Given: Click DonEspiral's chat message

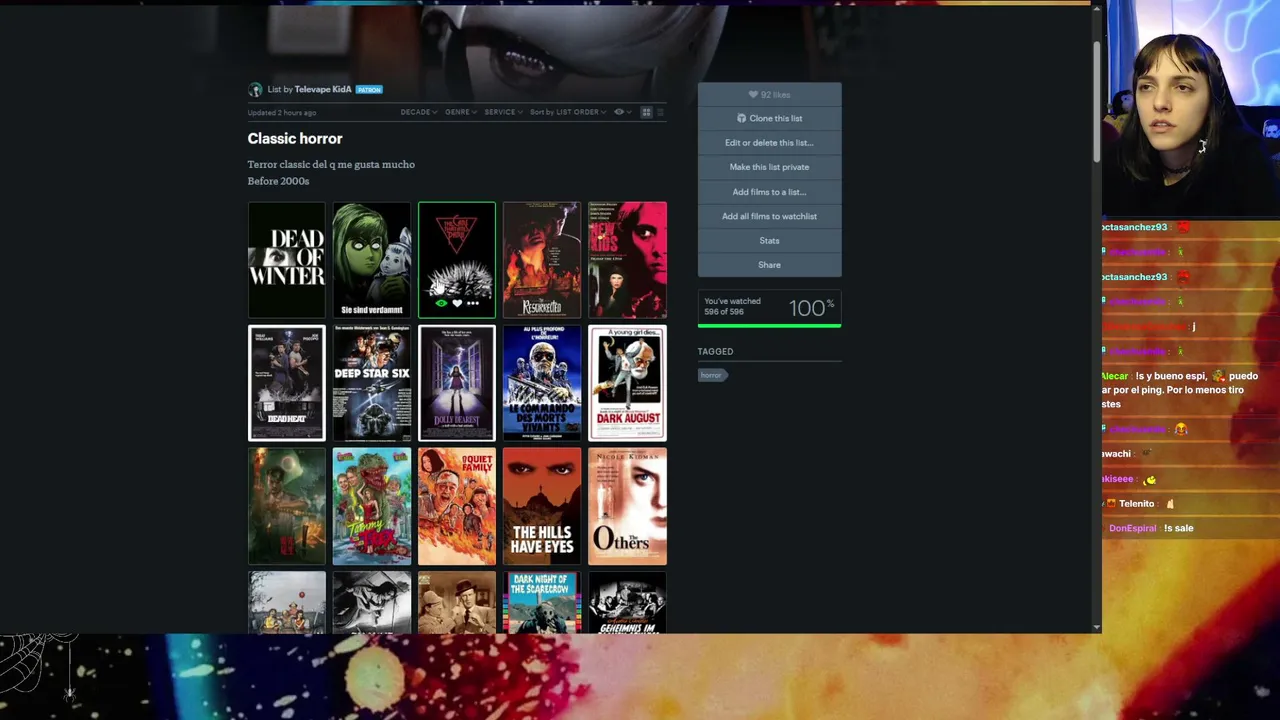Looking at the screenshot, I should point(1151,528).
